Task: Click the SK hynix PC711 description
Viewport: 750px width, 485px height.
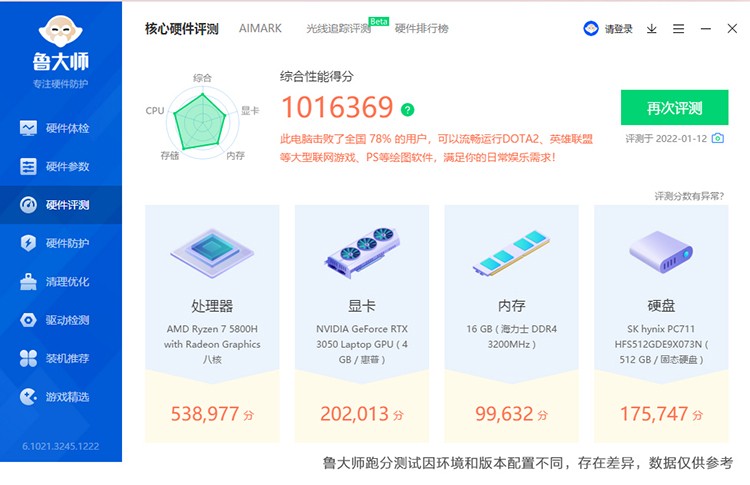Action: click(661, 344)
